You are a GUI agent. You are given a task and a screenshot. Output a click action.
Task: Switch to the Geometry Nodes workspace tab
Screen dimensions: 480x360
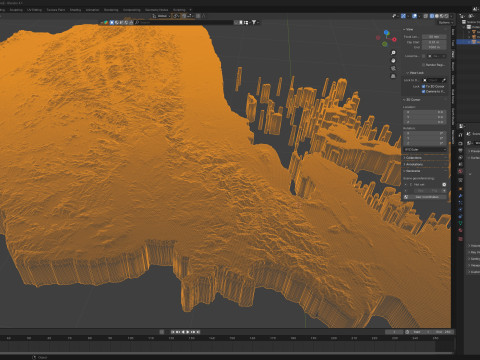(x=156, y=10)
